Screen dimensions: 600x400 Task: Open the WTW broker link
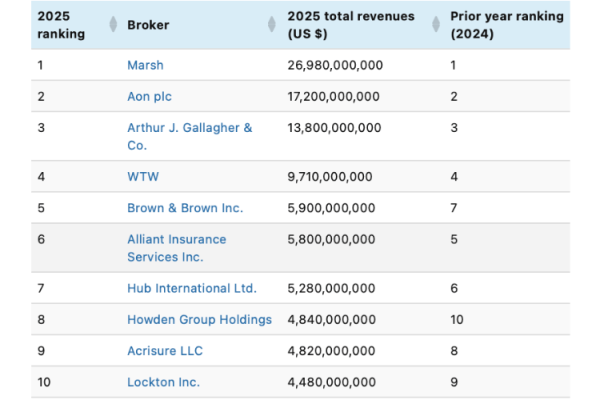coord(143,176)
